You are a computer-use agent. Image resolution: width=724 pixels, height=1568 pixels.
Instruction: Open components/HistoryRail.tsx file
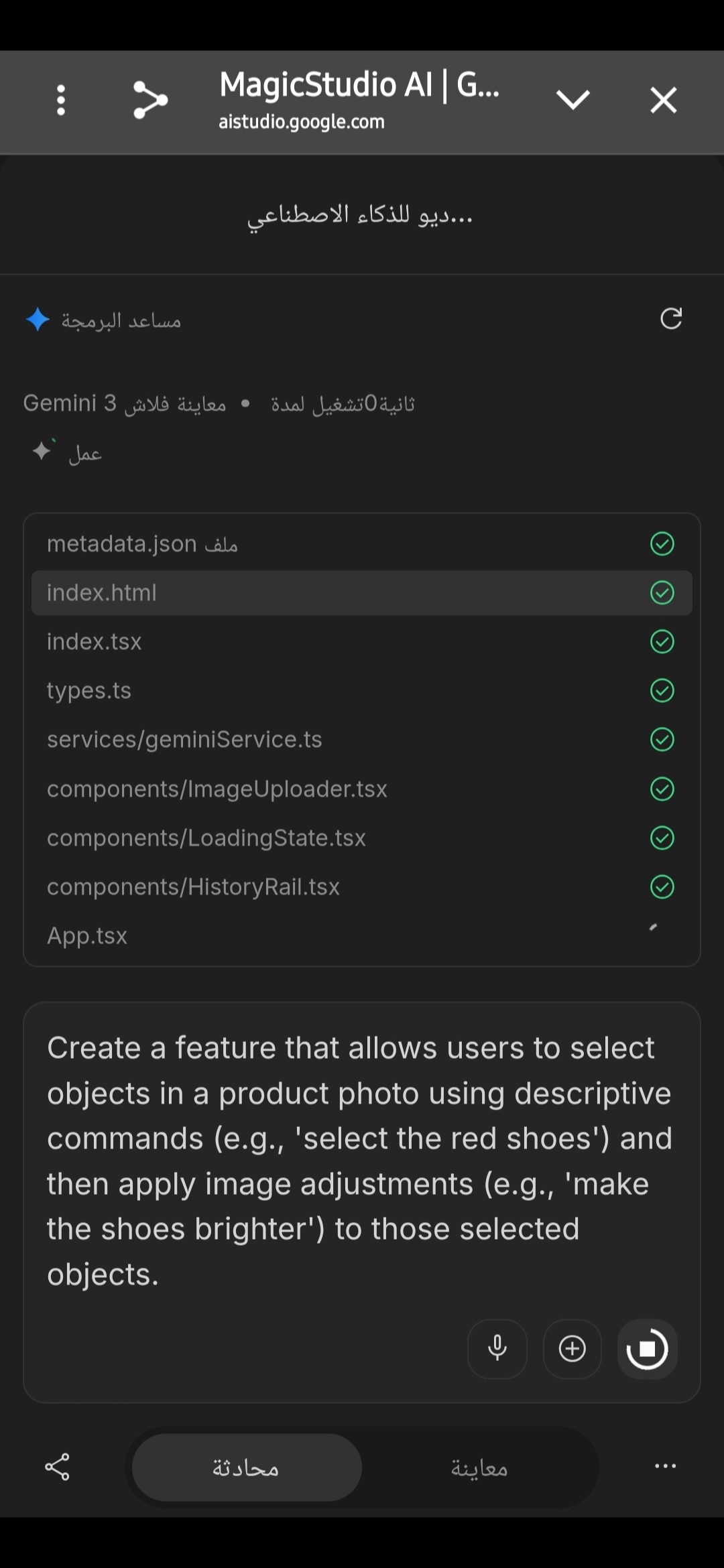(193, 887)
